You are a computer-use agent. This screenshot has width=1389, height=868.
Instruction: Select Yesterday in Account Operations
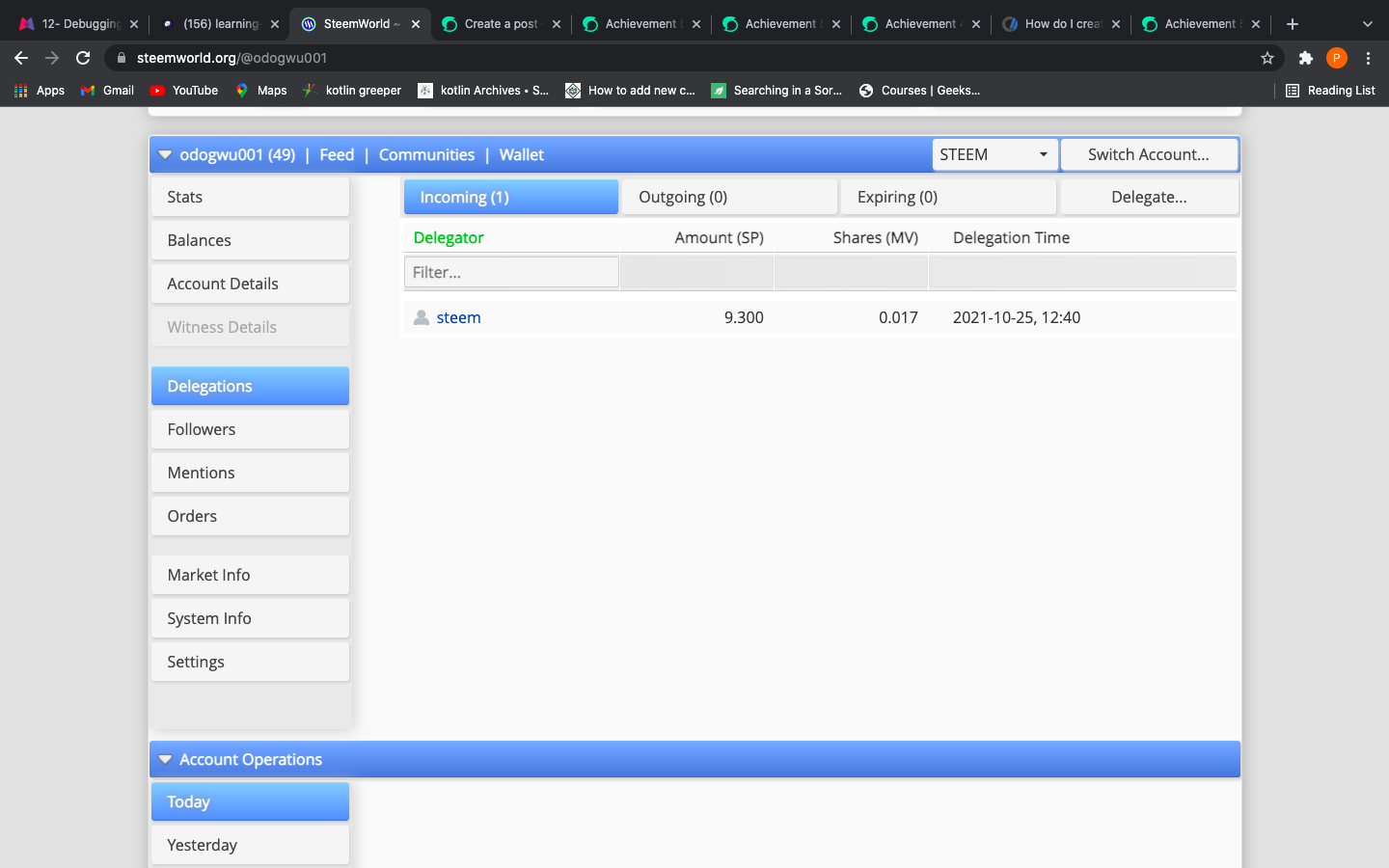click(x=250, y=845)
